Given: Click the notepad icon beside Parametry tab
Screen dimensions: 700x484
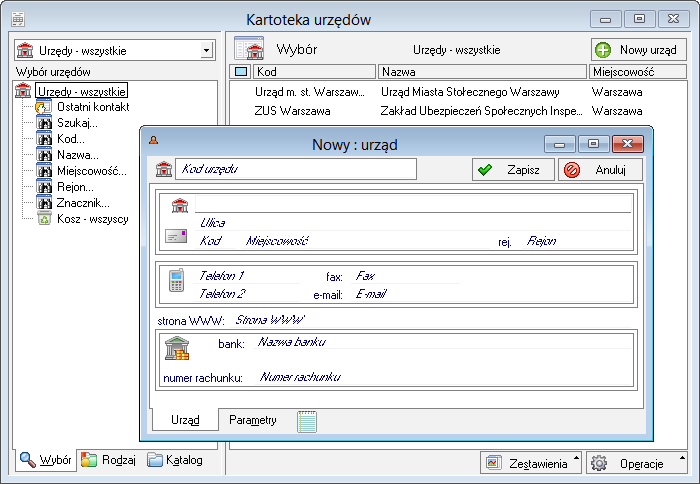Looking at the screenshot, I should click(307, 421).
